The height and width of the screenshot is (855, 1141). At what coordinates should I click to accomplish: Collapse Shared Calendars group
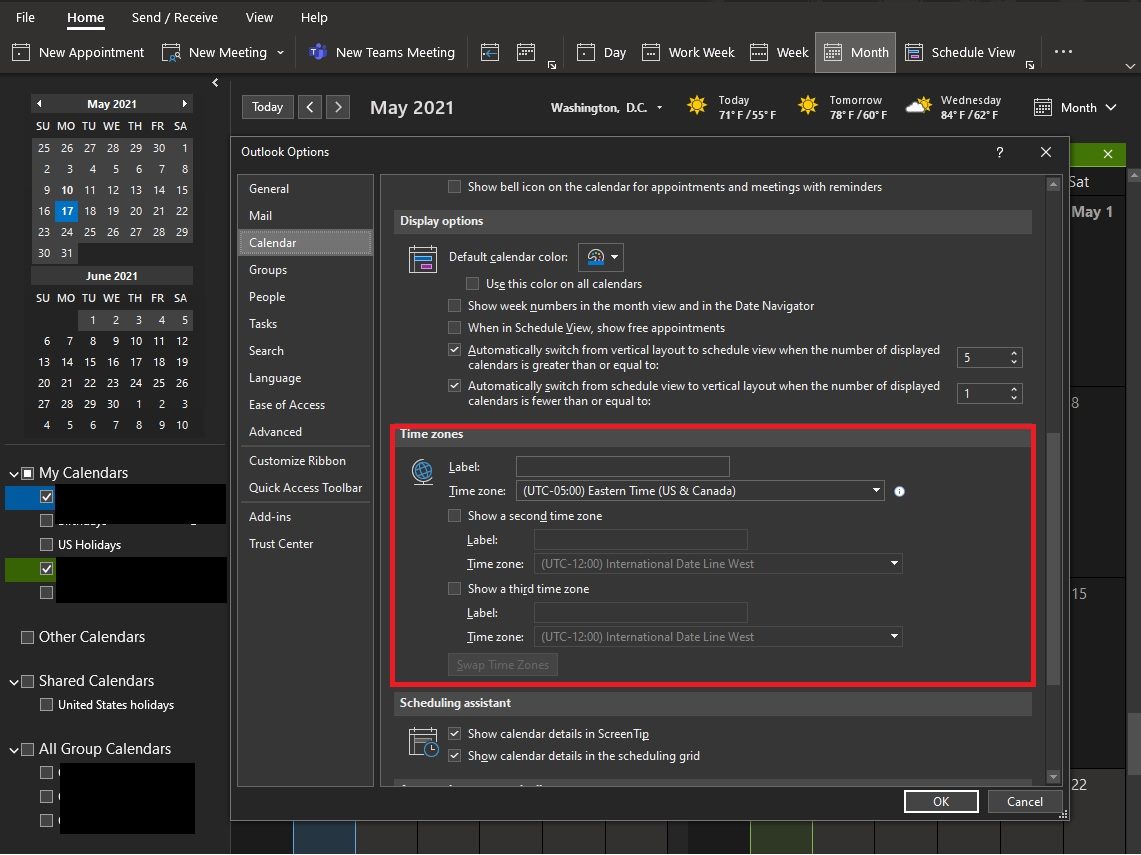pyautogui.click(x=14, y=682)
